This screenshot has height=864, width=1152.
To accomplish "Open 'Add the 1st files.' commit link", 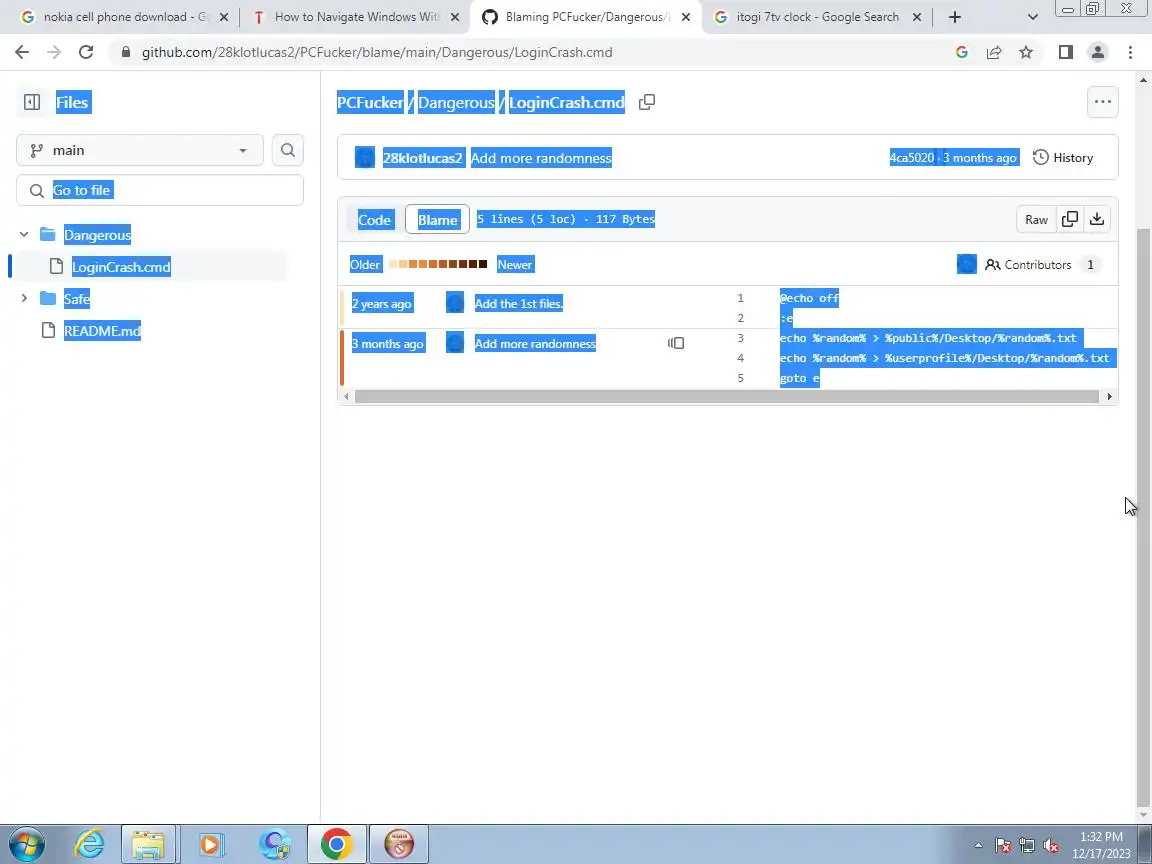I will click(519, 303).
